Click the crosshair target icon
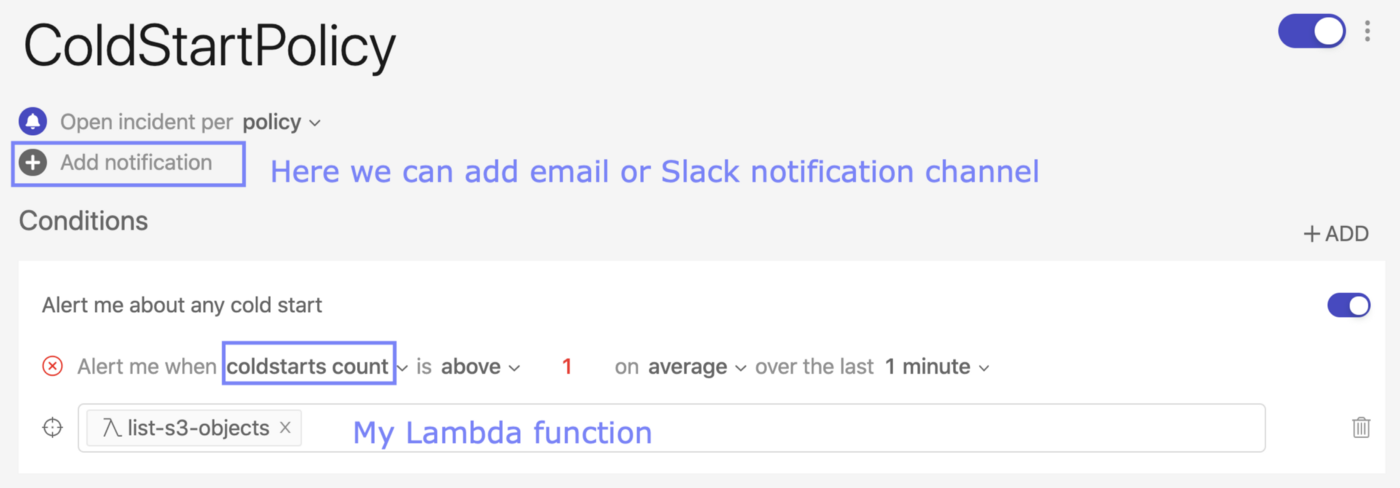Viewport: 1400px width, 488px height. pyautogui.click(x=52, y=428)
